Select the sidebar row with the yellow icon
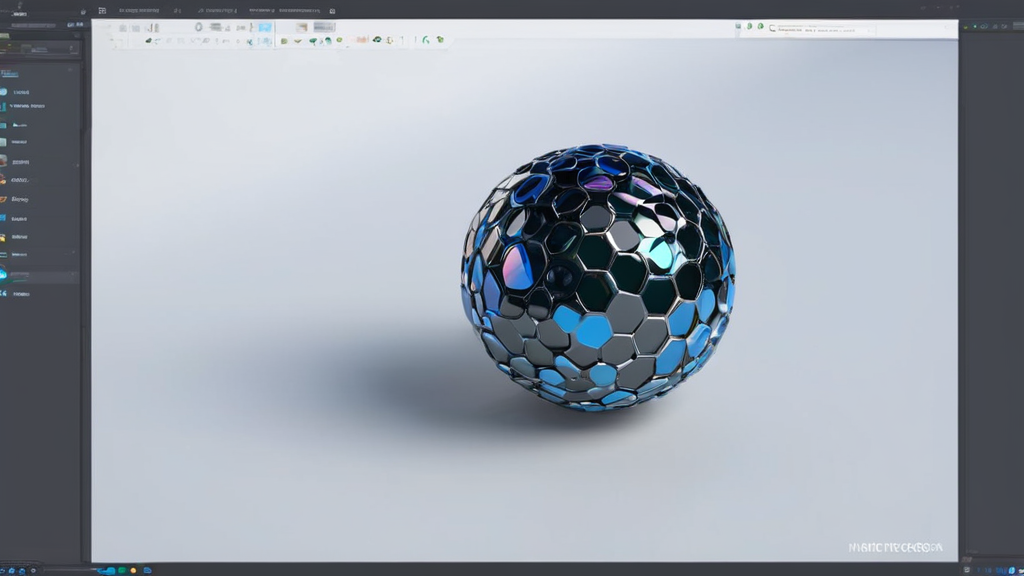Screen dimensions: 1024x576 (x=39, y=237)
